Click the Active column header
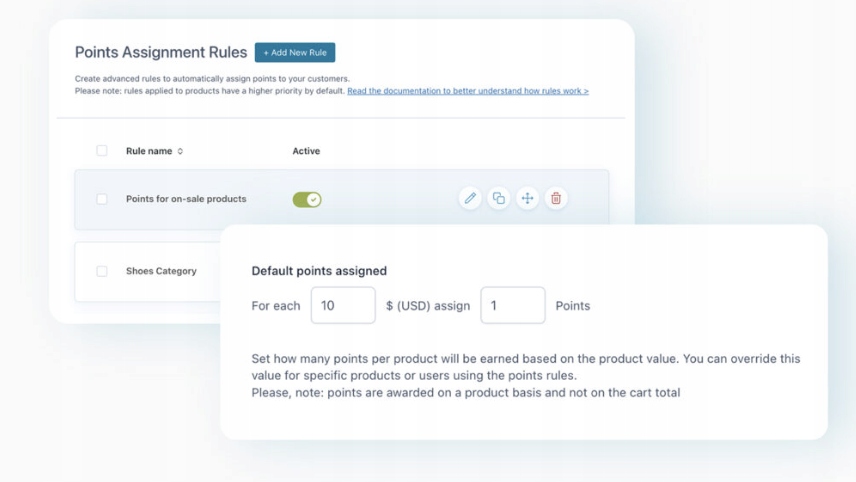This screenshot has height=482, width=856. point(306,151)
